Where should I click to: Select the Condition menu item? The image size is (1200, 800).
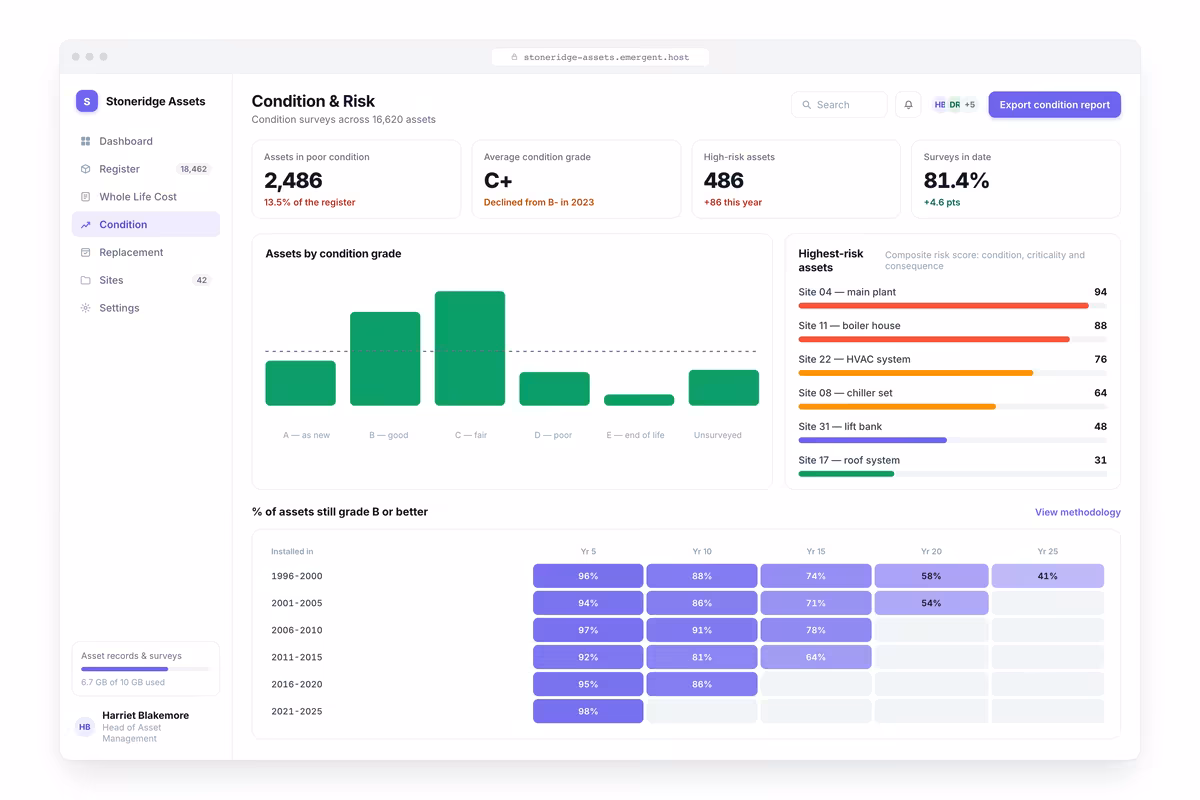click(x=146, y=225)
